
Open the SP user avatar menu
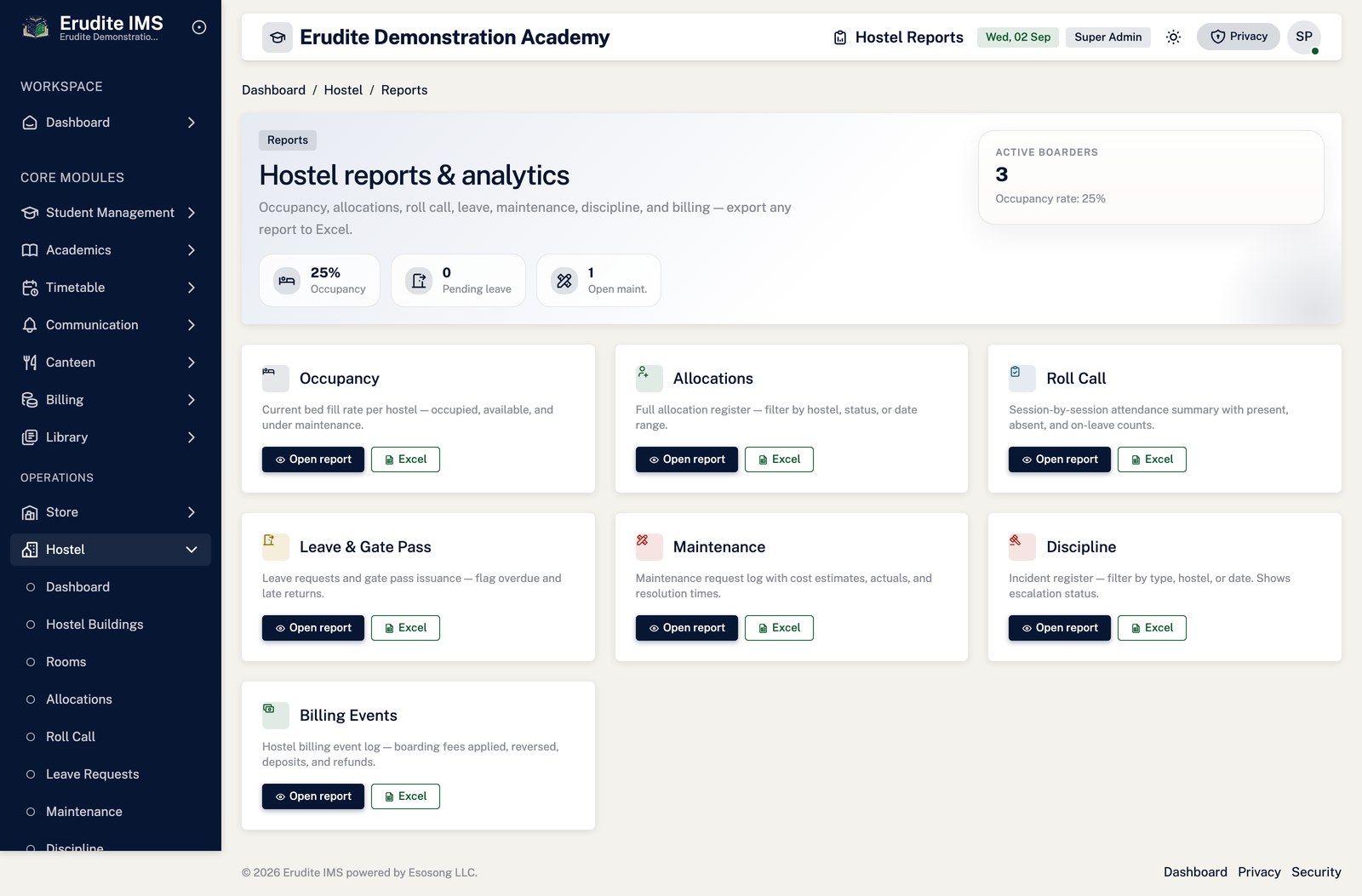[x=1304, y=37]
